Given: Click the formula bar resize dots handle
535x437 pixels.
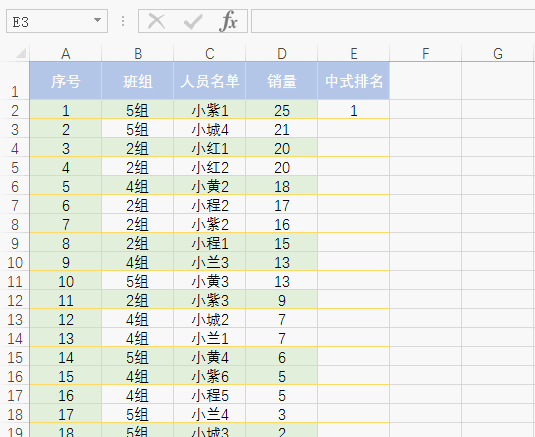Looking at the screenshot, I should (x=123, y=21).
